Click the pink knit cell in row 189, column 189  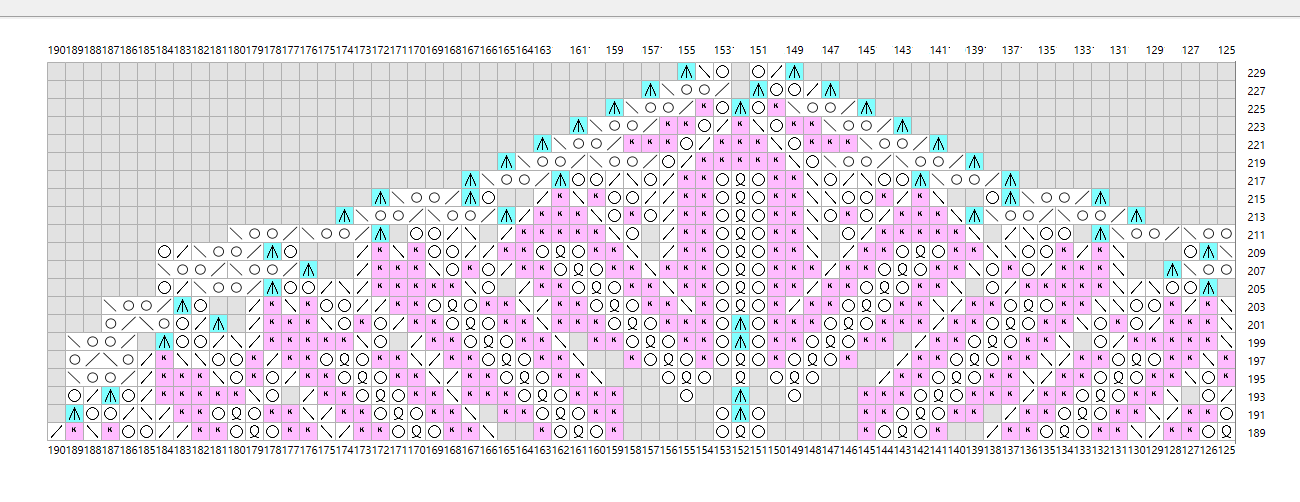point(74,431)
